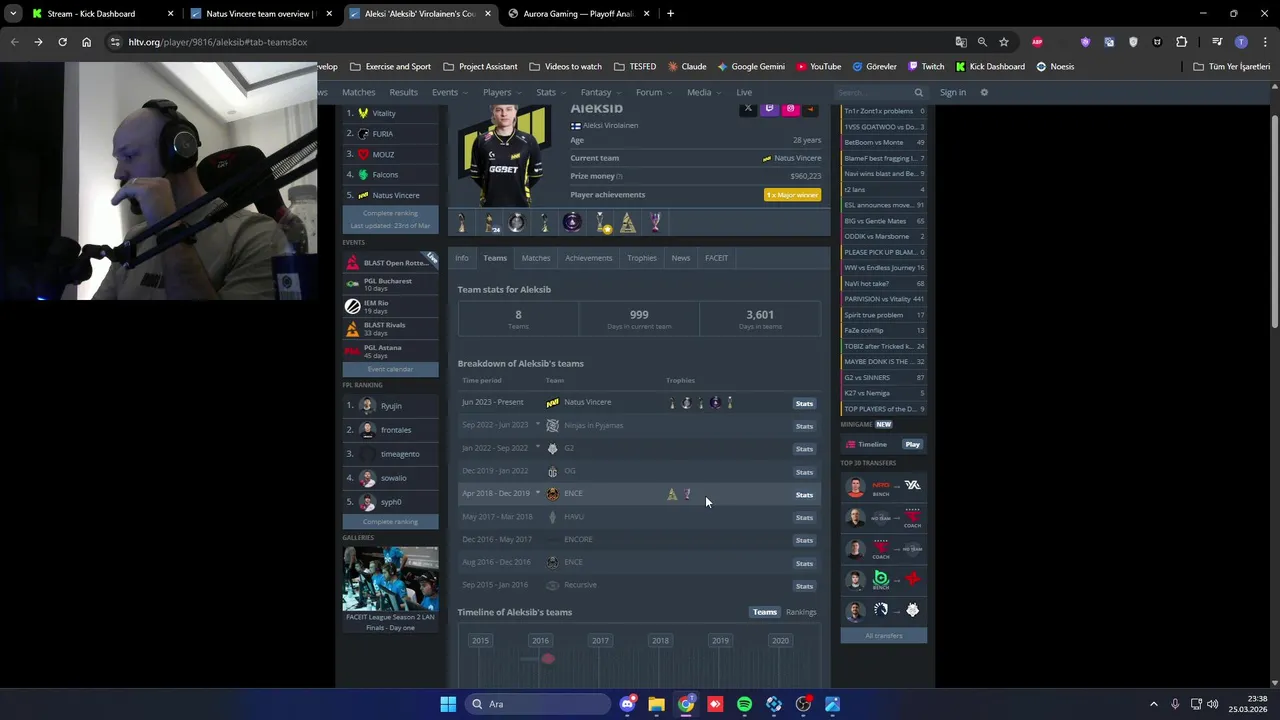Viewport: 1280px width, 720px height.
Task: Open the Event calendar button
Action: point(390,369)
